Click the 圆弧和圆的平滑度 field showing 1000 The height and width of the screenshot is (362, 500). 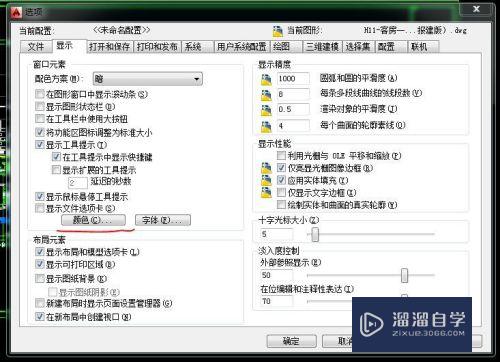click(x=293, y=79)
